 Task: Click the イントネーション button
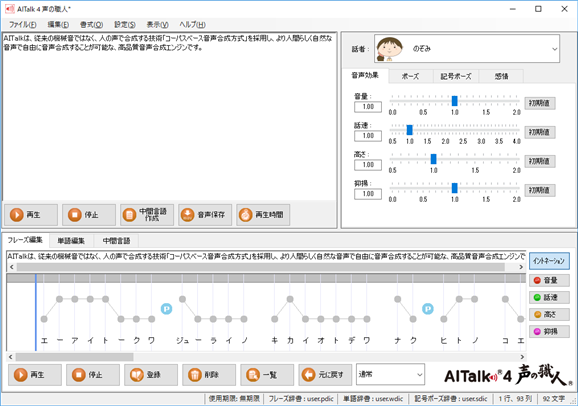pos(549,261)
